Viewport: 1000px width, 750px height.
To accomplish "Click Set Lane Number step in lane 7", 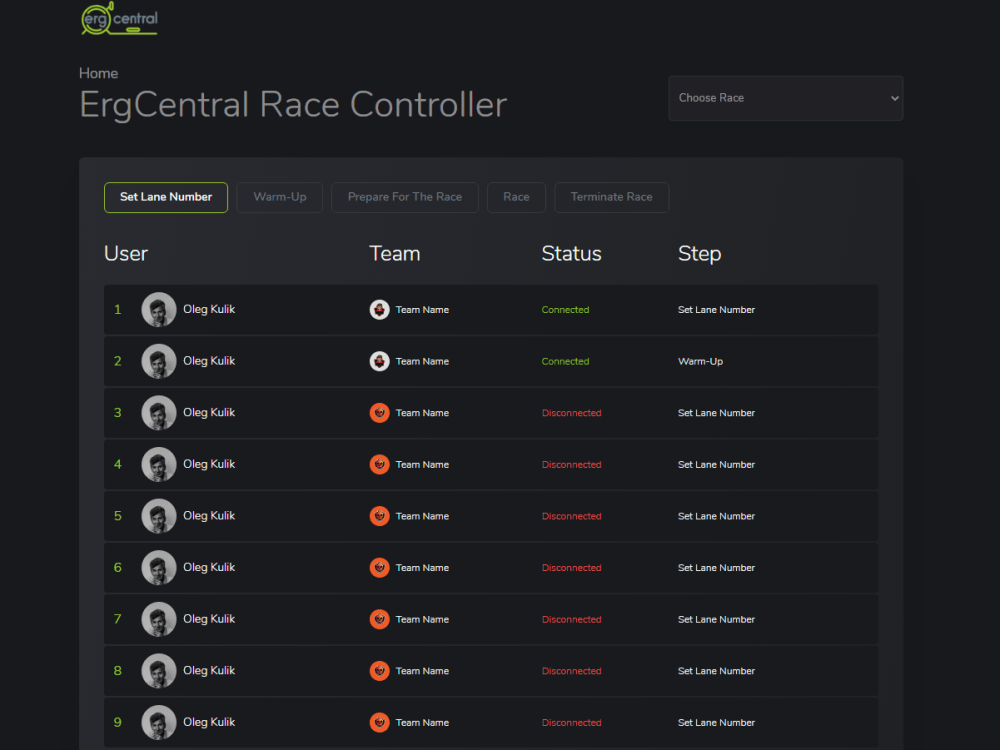I will pyautogui.click(x=716, y=620).
